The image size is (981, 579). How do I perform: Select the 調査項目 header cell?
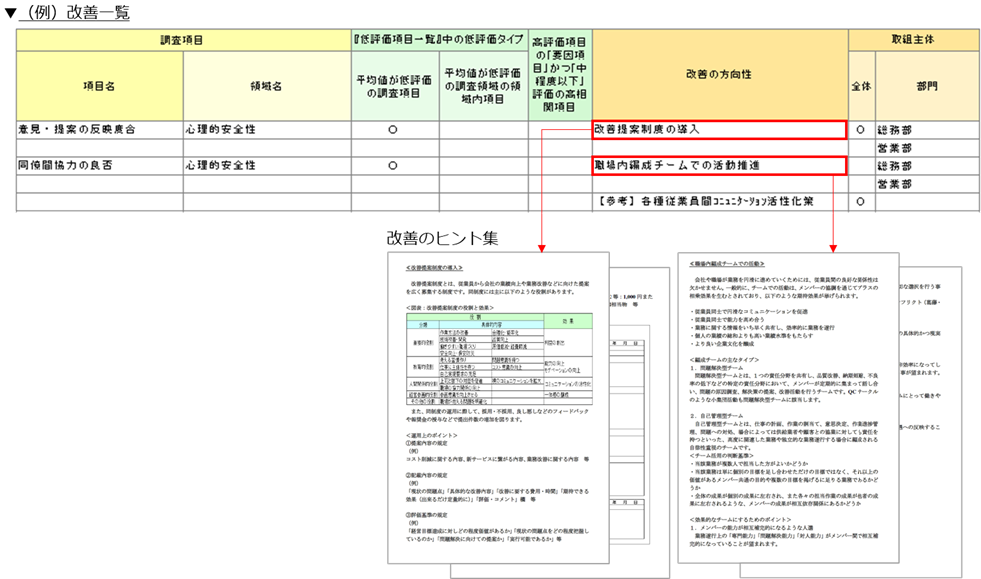tap(182, 40)
